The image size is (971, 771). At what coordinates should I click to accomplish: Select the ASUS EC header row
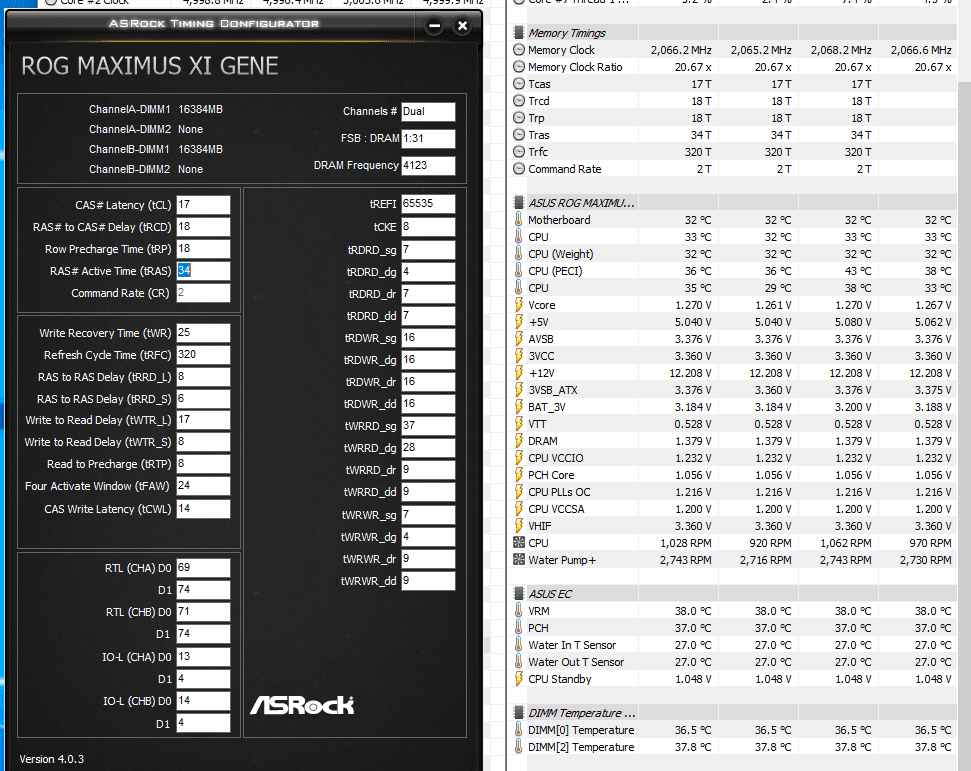click(x=734, y=594)
